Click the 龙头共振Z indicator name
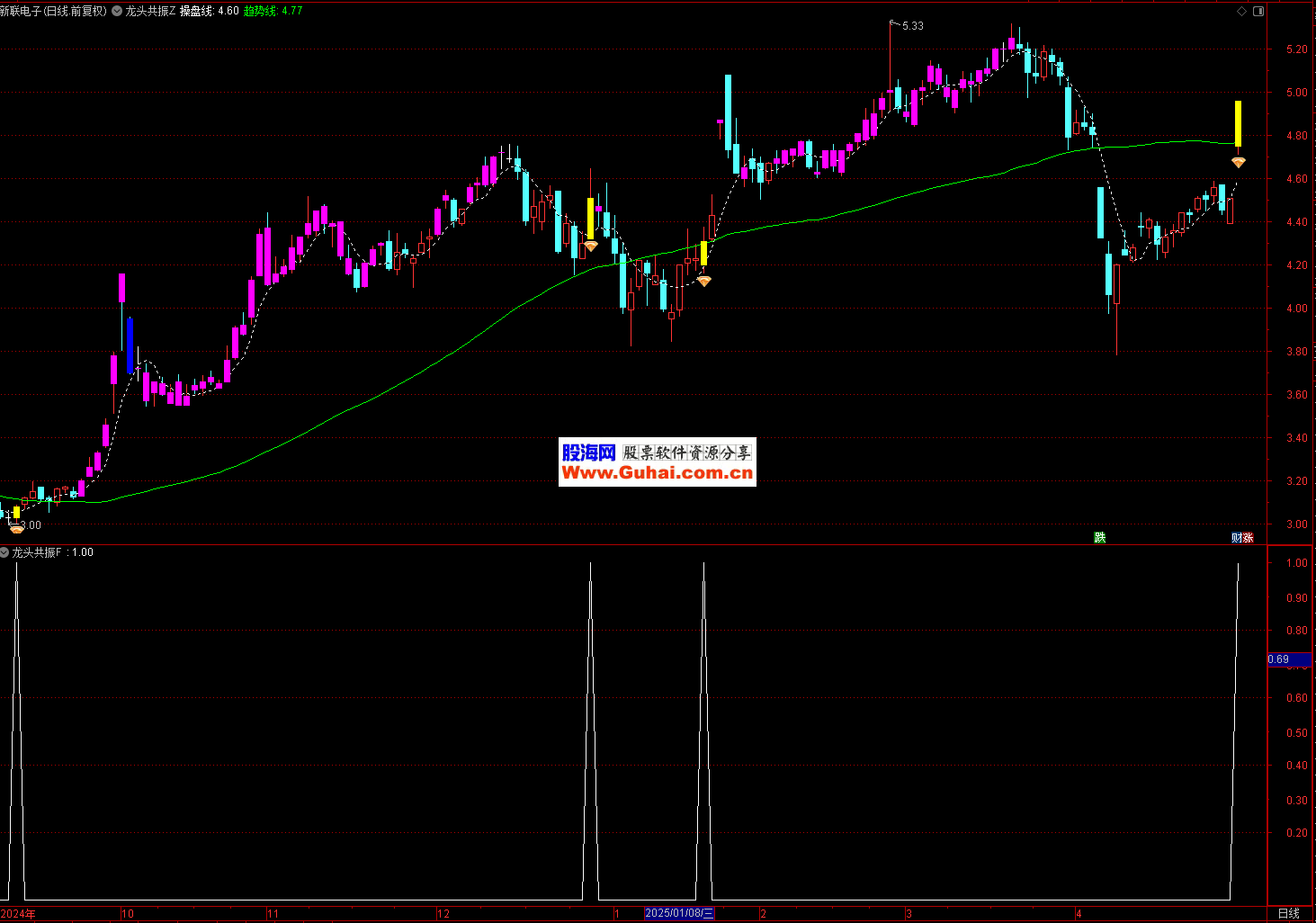The image size is (1316, 923). coord(151,11)
